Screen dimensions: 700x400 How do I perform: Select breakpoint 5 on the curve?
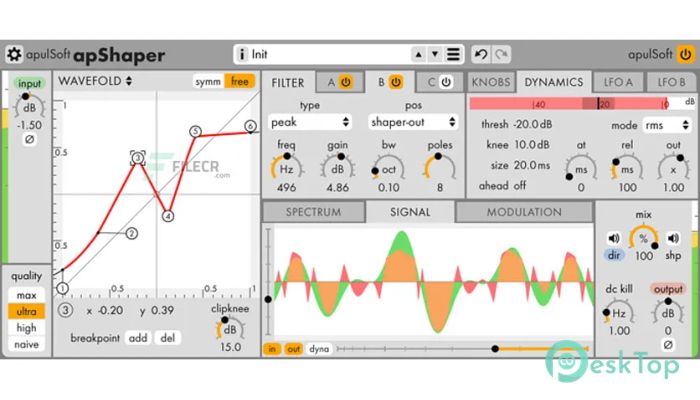point(195,131)
